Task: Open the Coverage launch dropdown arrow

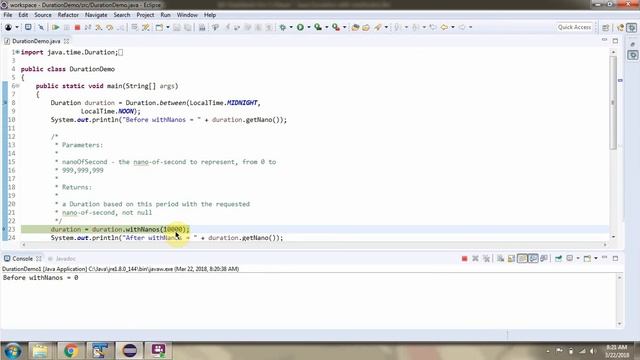Action: [x=327, y=27]
